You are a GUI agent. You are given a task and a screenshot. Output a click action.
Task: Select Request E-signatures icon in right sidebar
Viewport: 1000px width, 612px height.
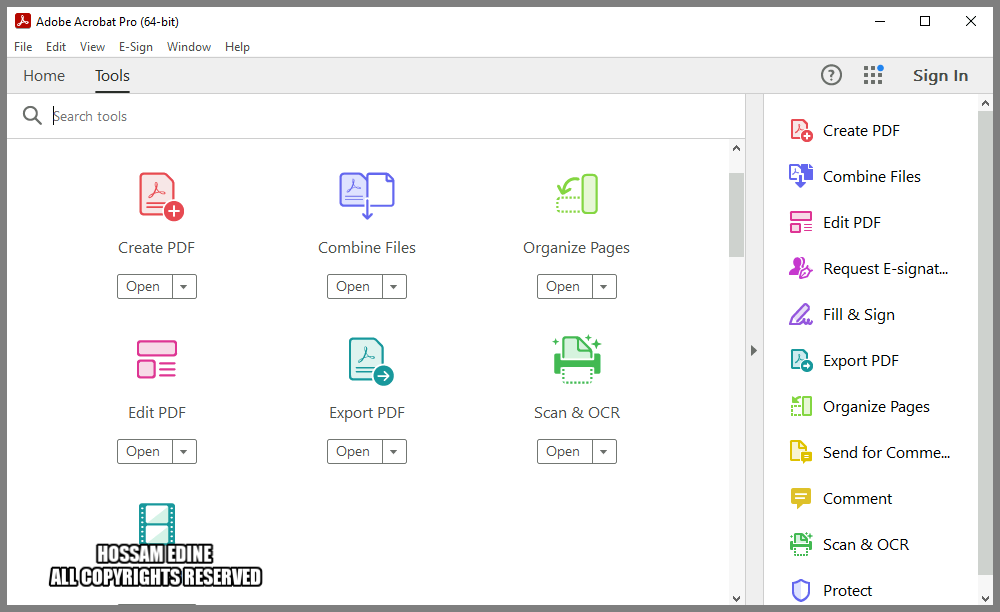coord(801,268)
